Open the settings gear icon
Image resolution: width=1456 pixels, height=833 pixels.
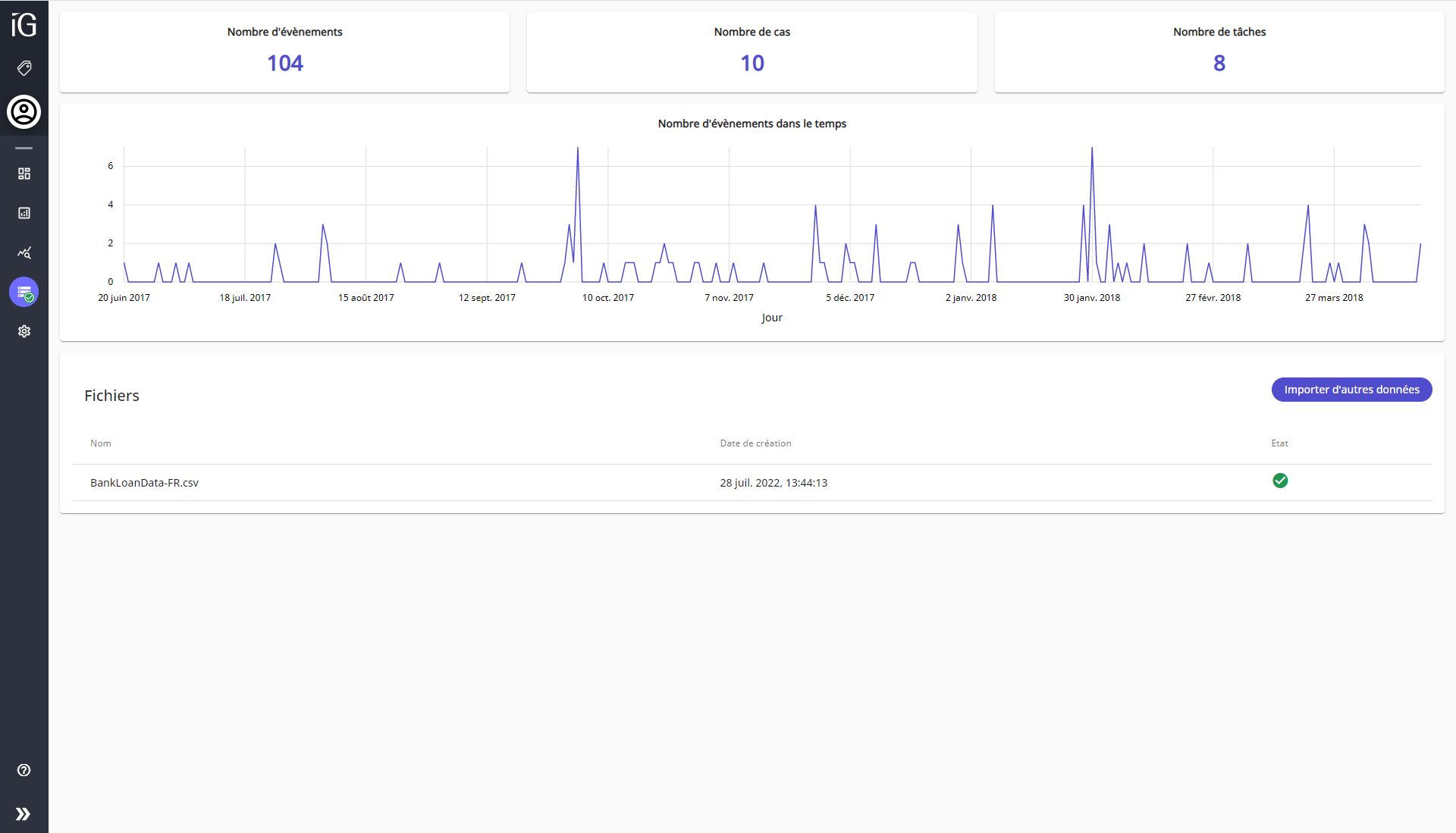(24, 331)
